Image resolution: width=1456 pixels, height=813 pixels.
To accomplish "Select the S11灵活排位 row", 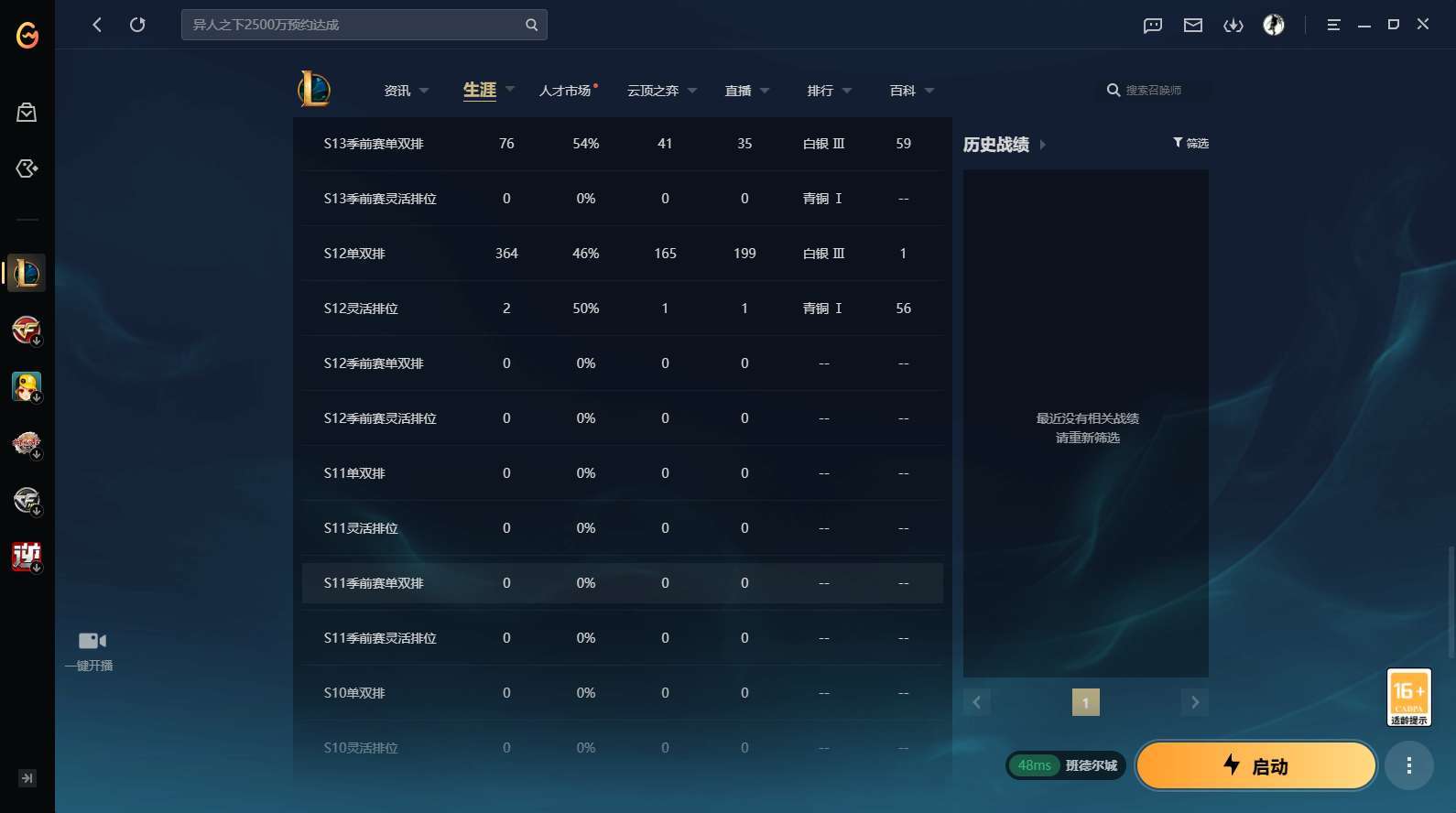I will click(x=623, y=528).
